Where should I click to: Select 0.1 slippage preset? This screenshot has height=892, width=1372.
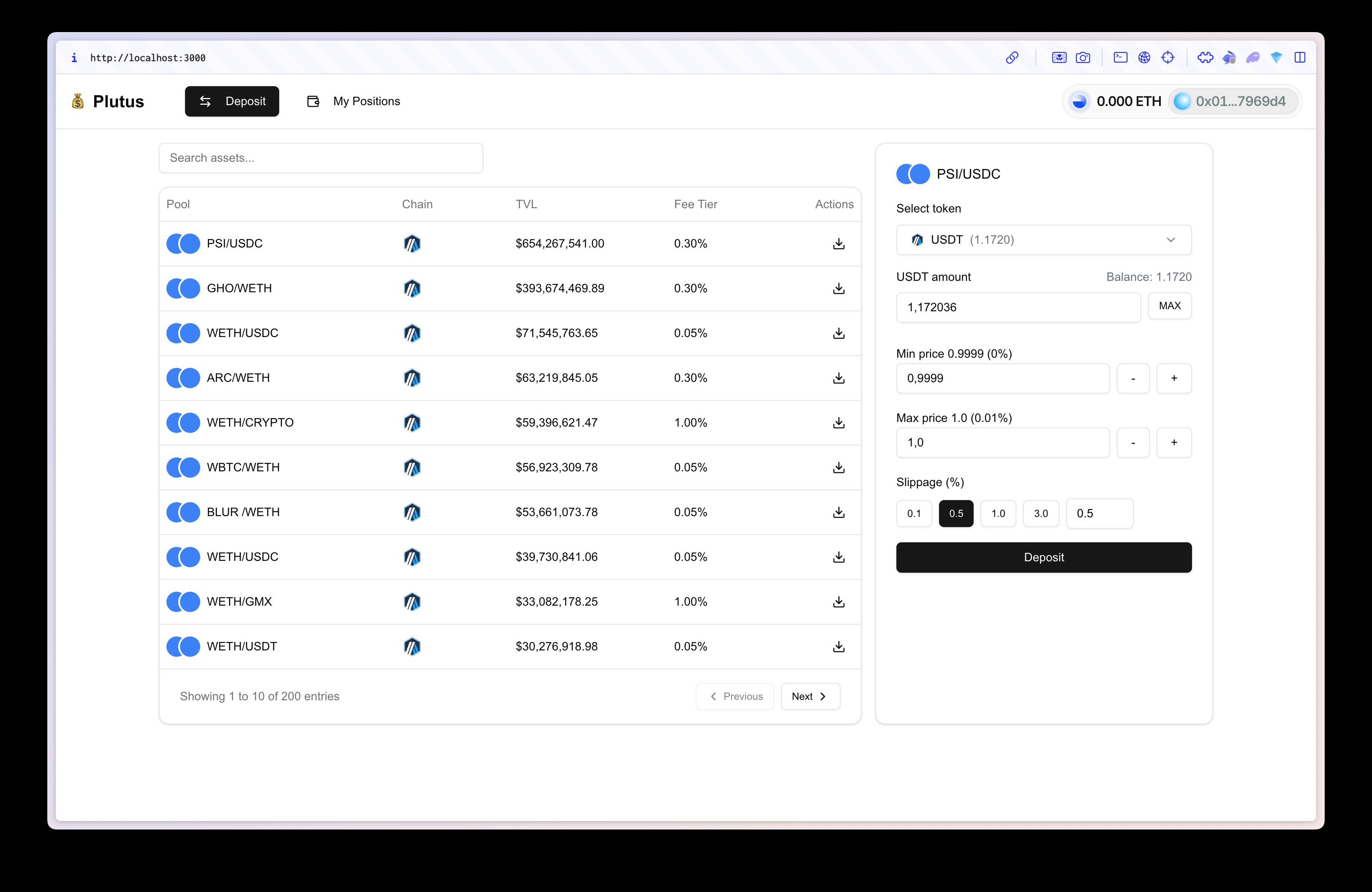[x=914, y=514]
